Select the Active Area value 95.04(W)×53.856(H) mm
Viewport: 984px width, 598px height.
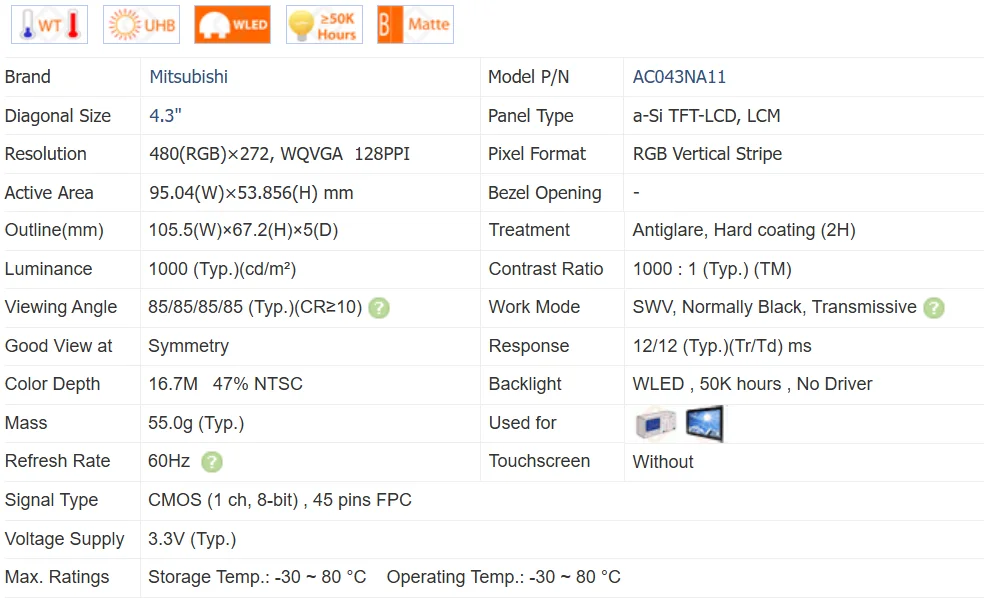pyautogui.click(x=251, y=193)
